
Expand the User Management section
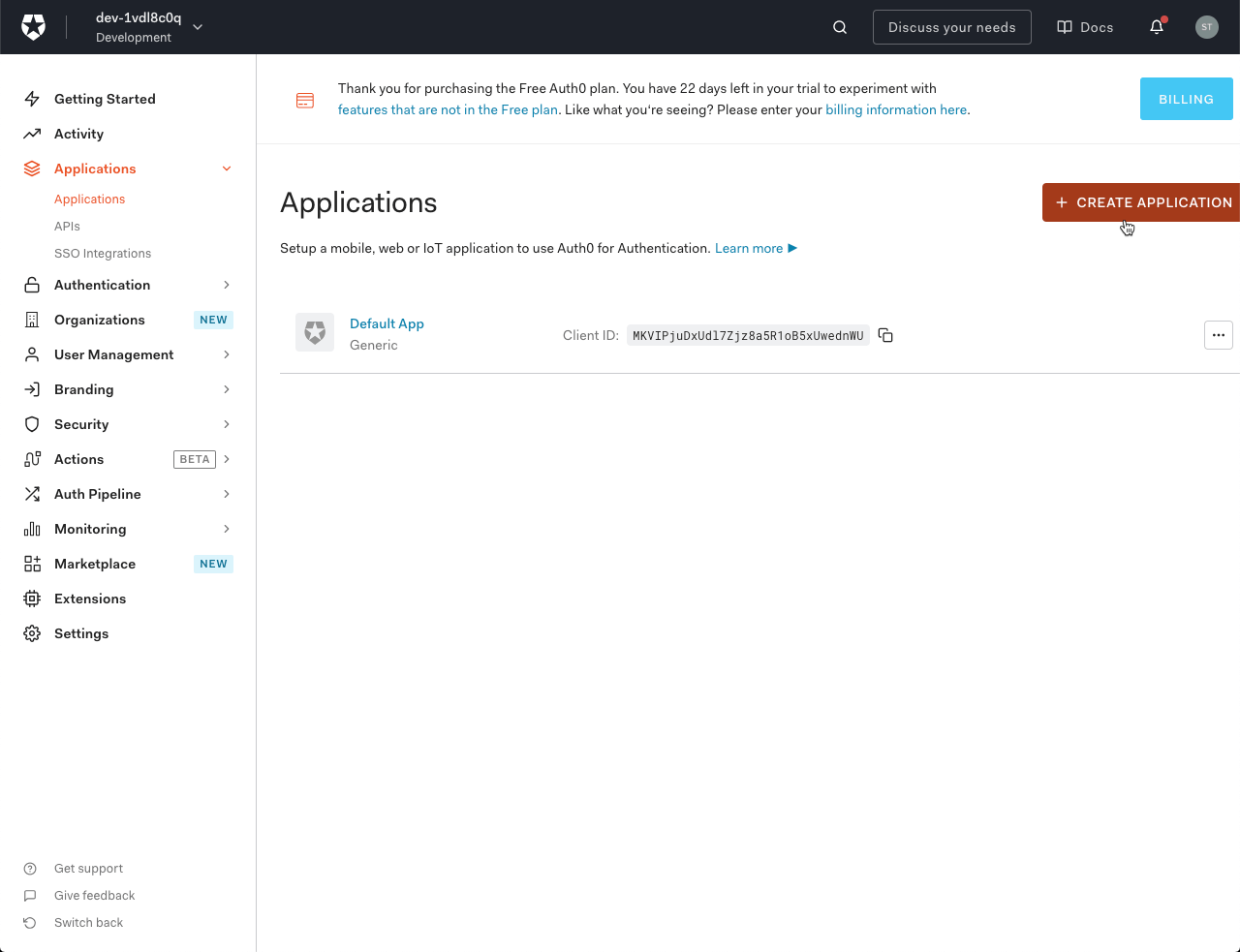point(226,353)
